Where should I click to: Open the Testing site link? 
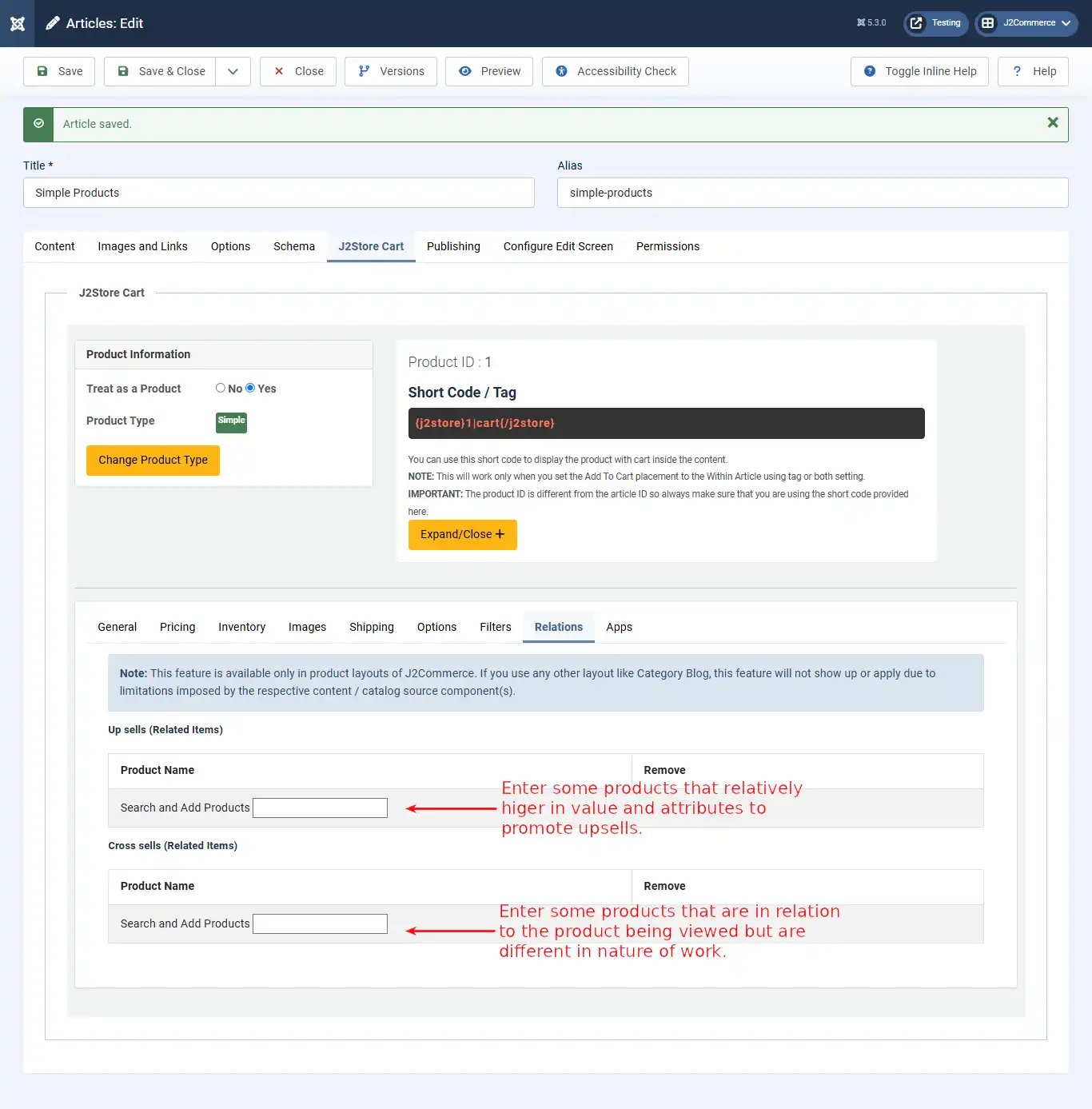coord(936,23)
